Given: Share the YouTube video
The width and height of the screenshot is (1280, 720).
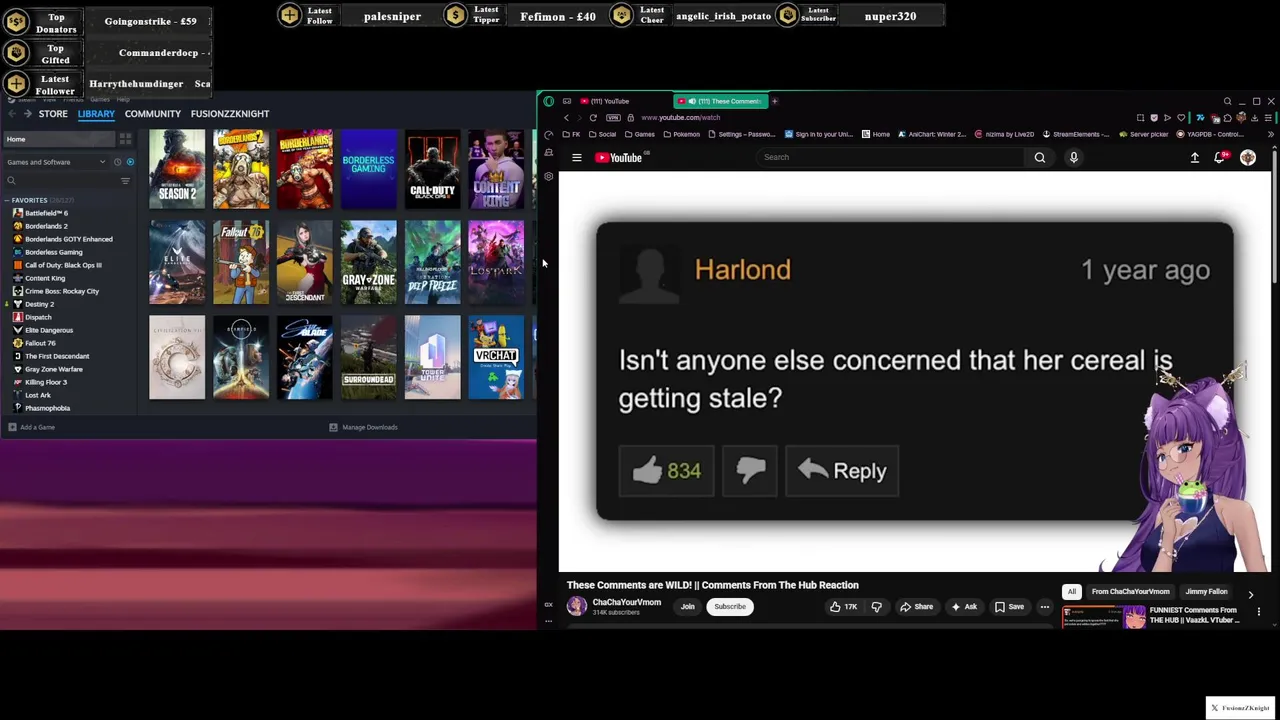Looking at the screenshot, I should click(916, 607).
